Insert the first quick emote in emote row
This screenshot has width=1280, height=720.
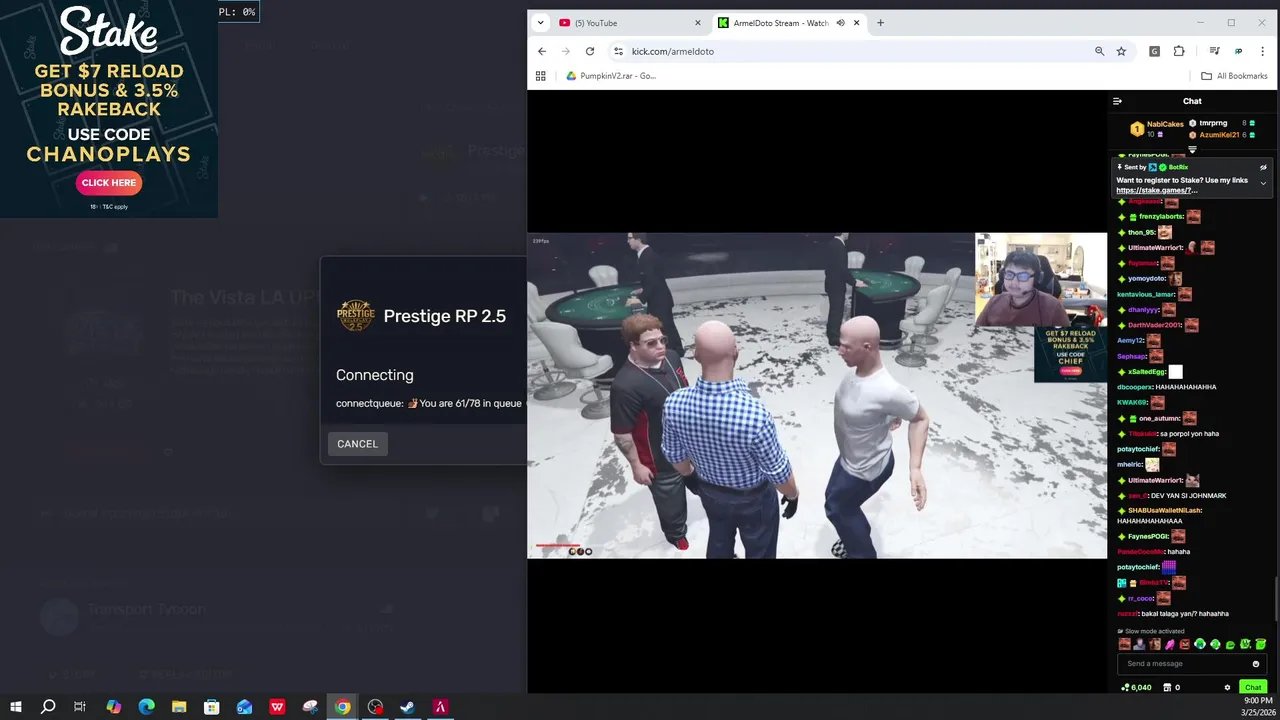1125,645
